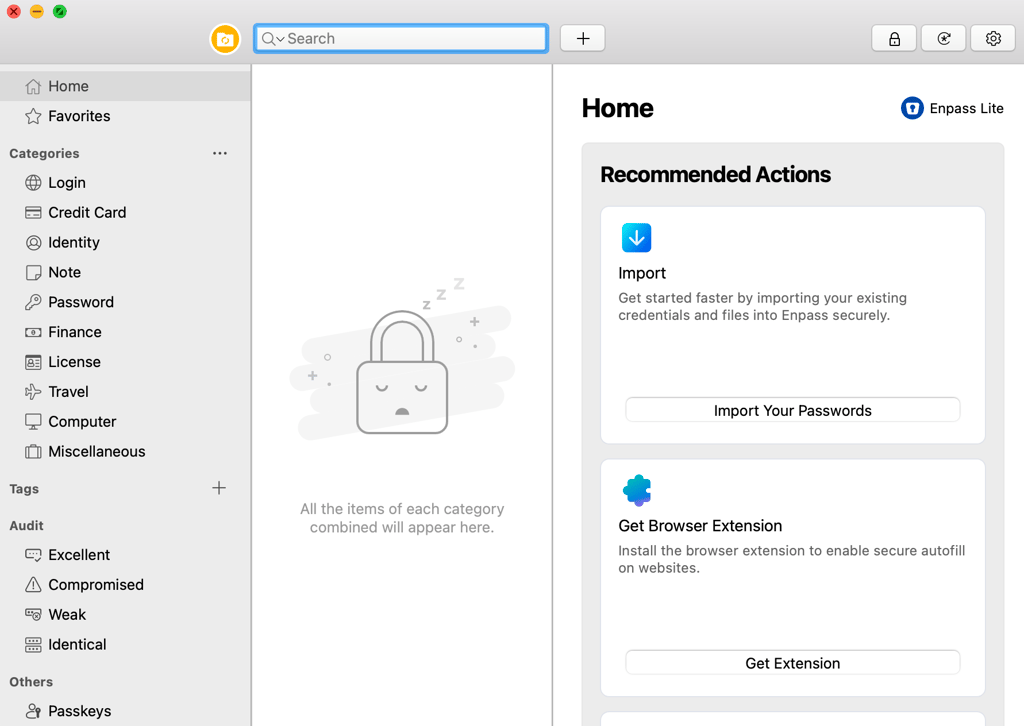Open the Miscellaneous category
1024x726 pixels.
coord(125,452)
